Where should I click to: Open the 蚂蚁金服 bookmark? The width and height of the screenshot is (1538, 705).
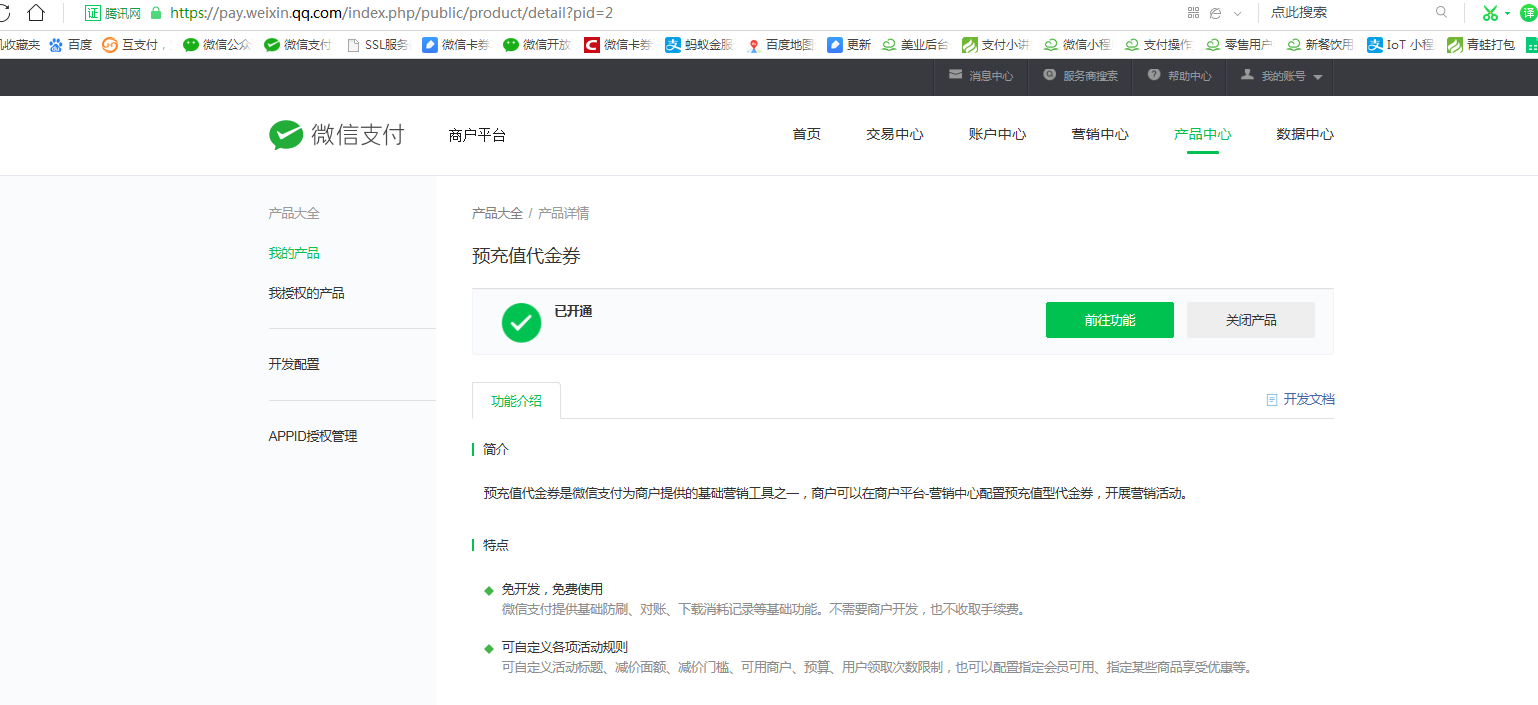click(699, 45)
